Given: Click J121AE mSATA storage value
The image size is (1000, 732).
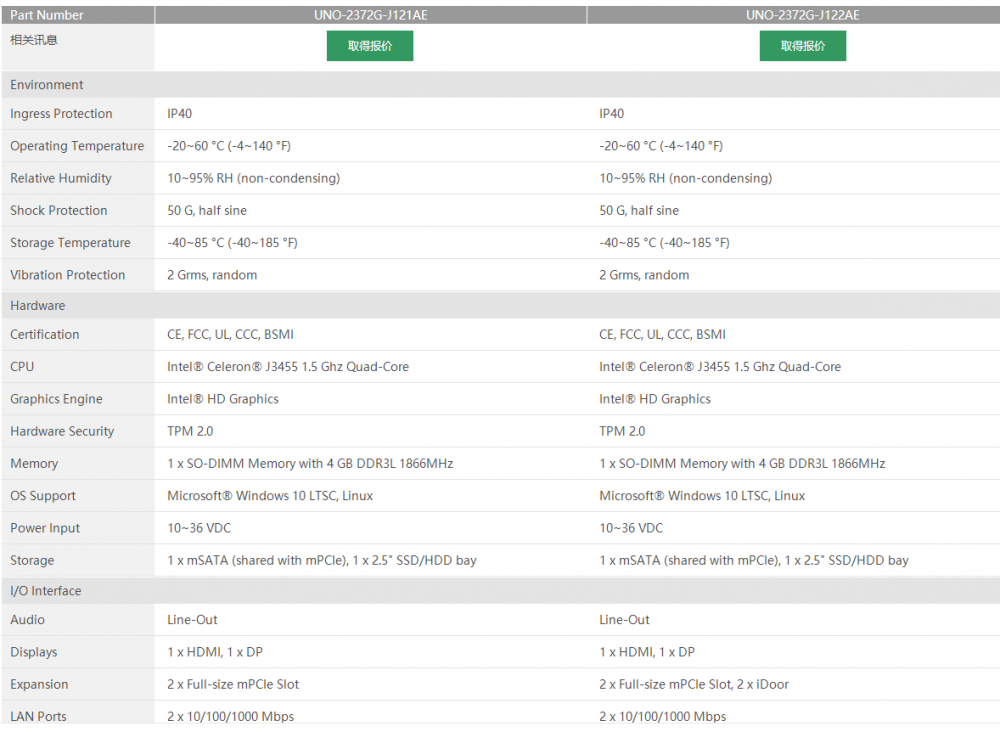Looking at the screenshot, I should tap(321, 560).
